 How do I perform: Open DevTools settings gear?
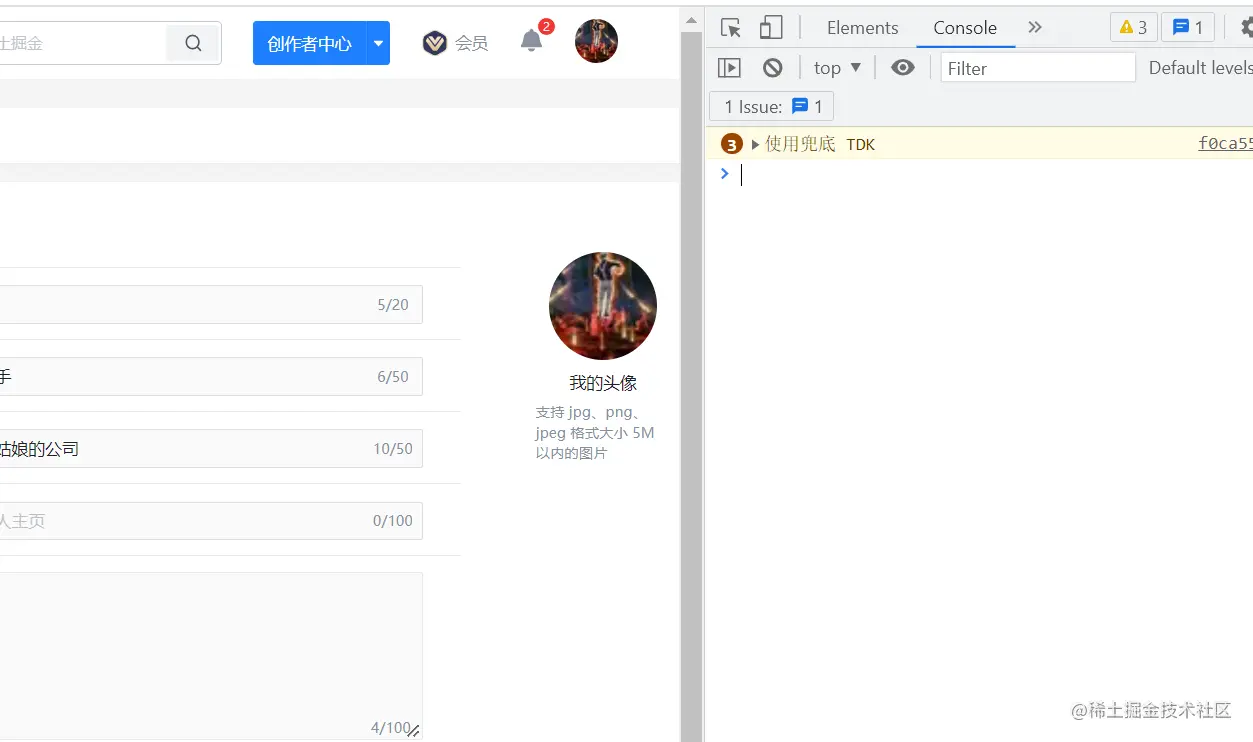click(1246, 28)
